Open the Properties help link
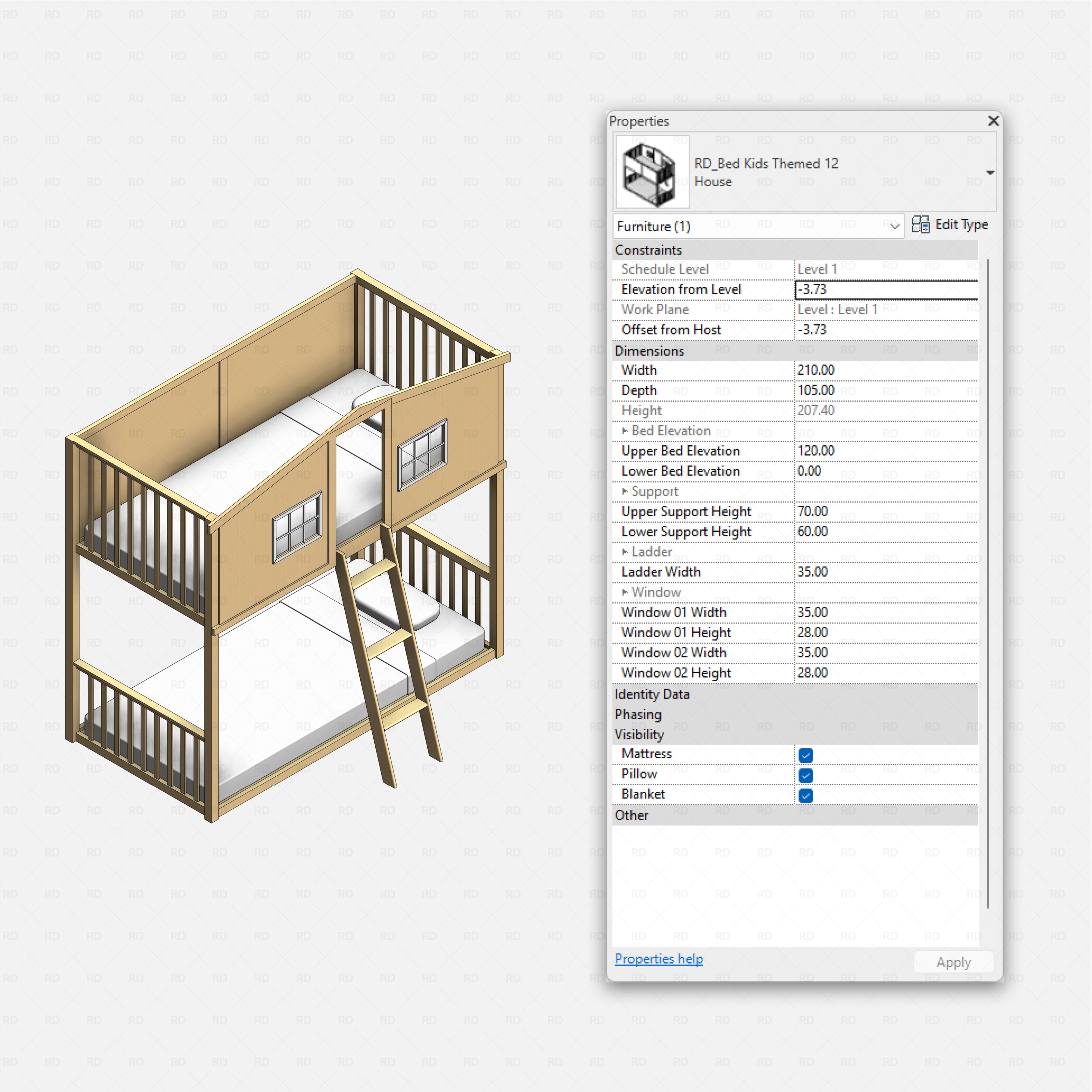The width and height of the screenshot is (1092, 1092). [659, 959]
